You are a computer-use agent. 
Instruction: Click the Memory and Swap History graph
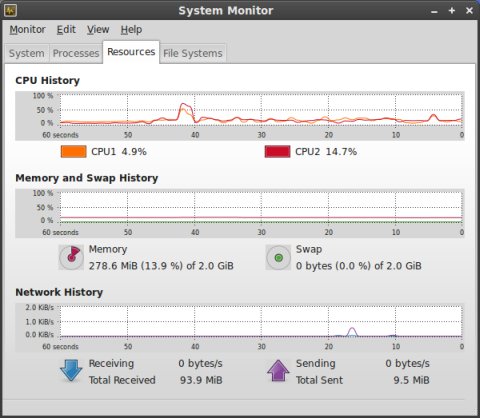[x=240, y=213]
